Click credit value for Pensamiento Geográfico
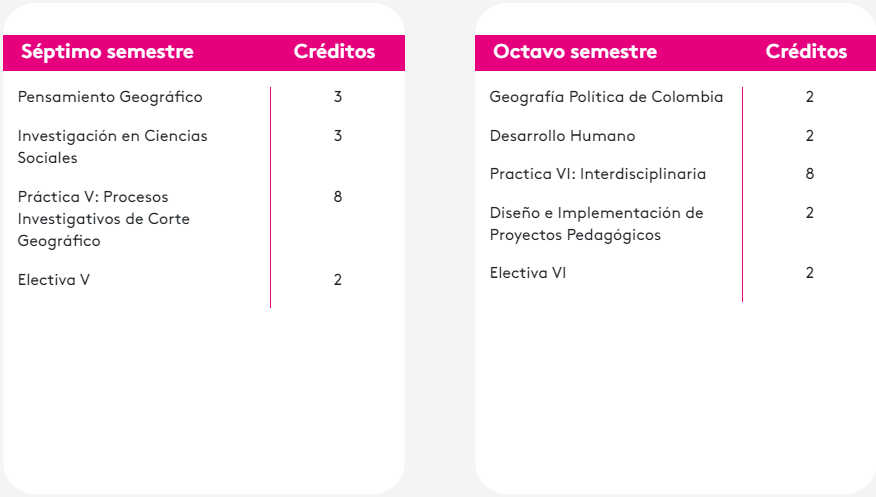876x497 pixels. coord(338,97)
